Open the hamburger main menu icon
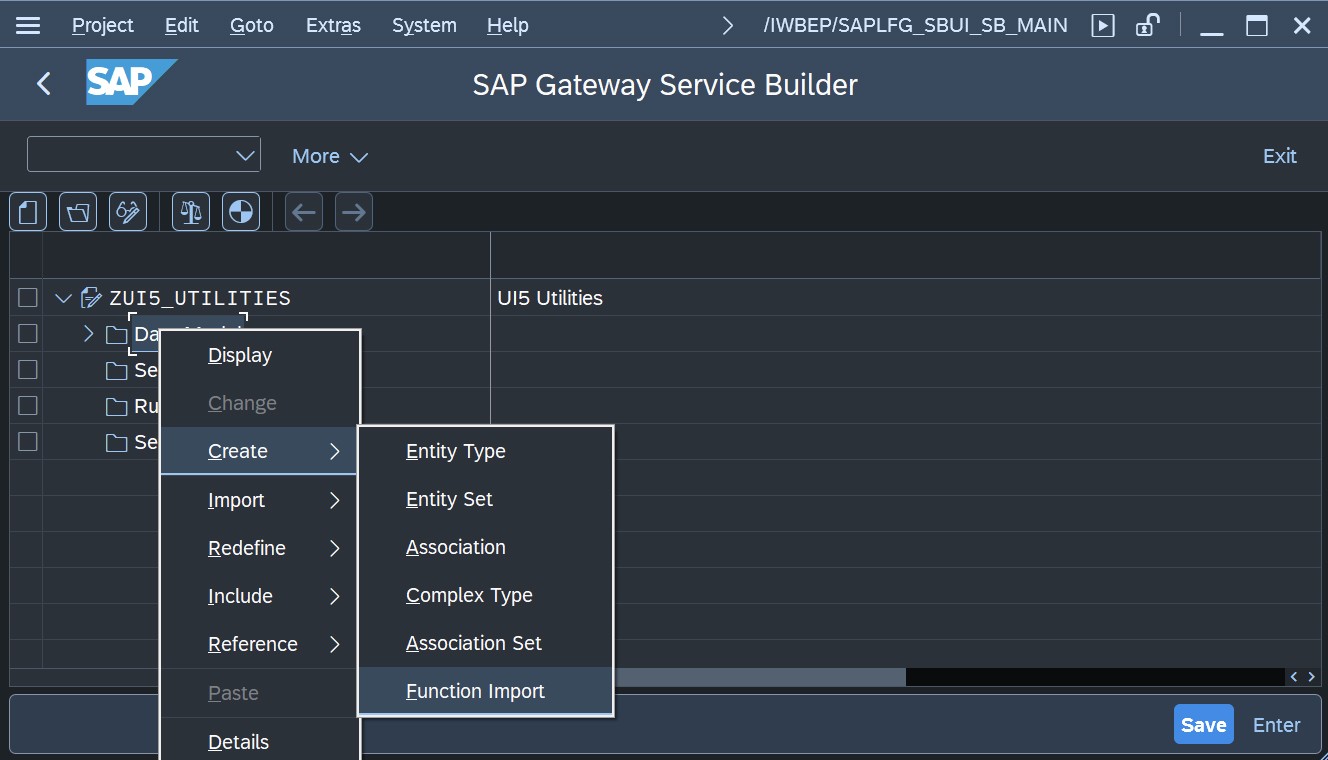Image resolution: width=1328 pixels, height=760 pixels. point(28,26)
